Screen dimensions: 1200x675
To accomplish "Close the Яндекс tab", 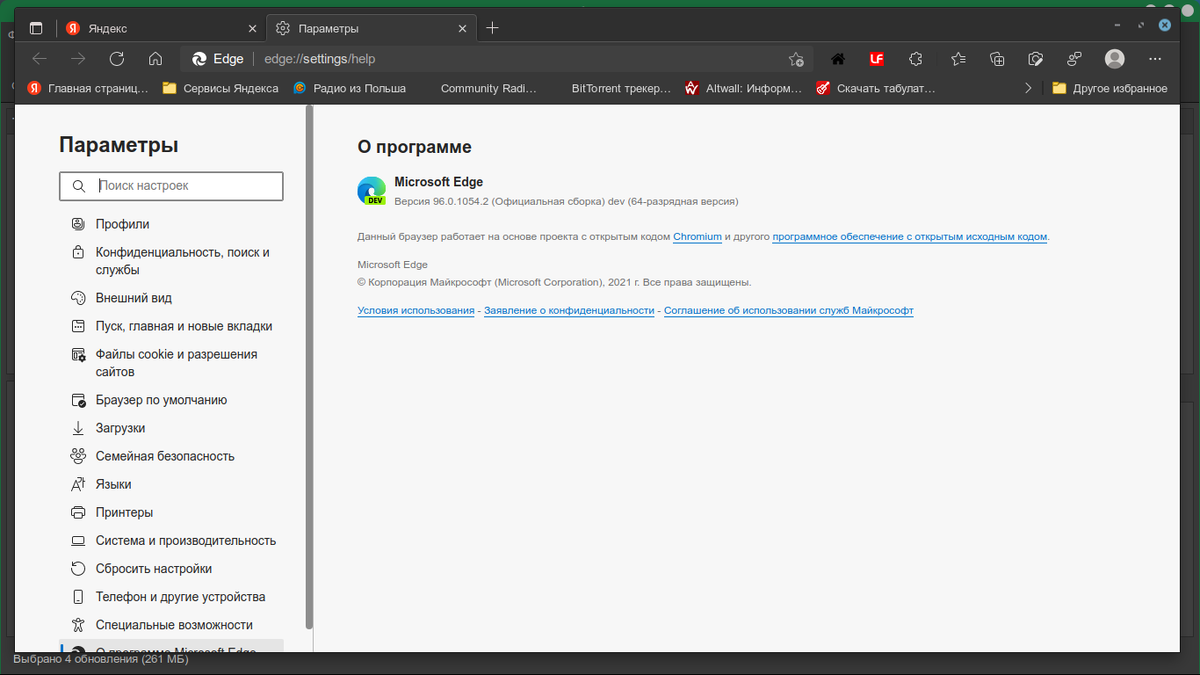I will point(250,28).
